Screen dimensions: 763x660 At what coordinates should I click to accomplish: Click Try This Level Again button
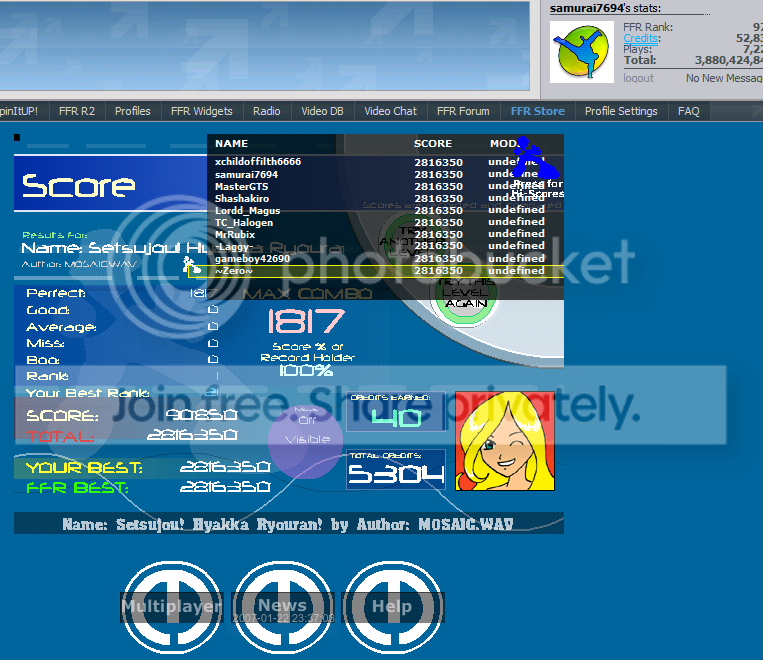click(466, 297)
